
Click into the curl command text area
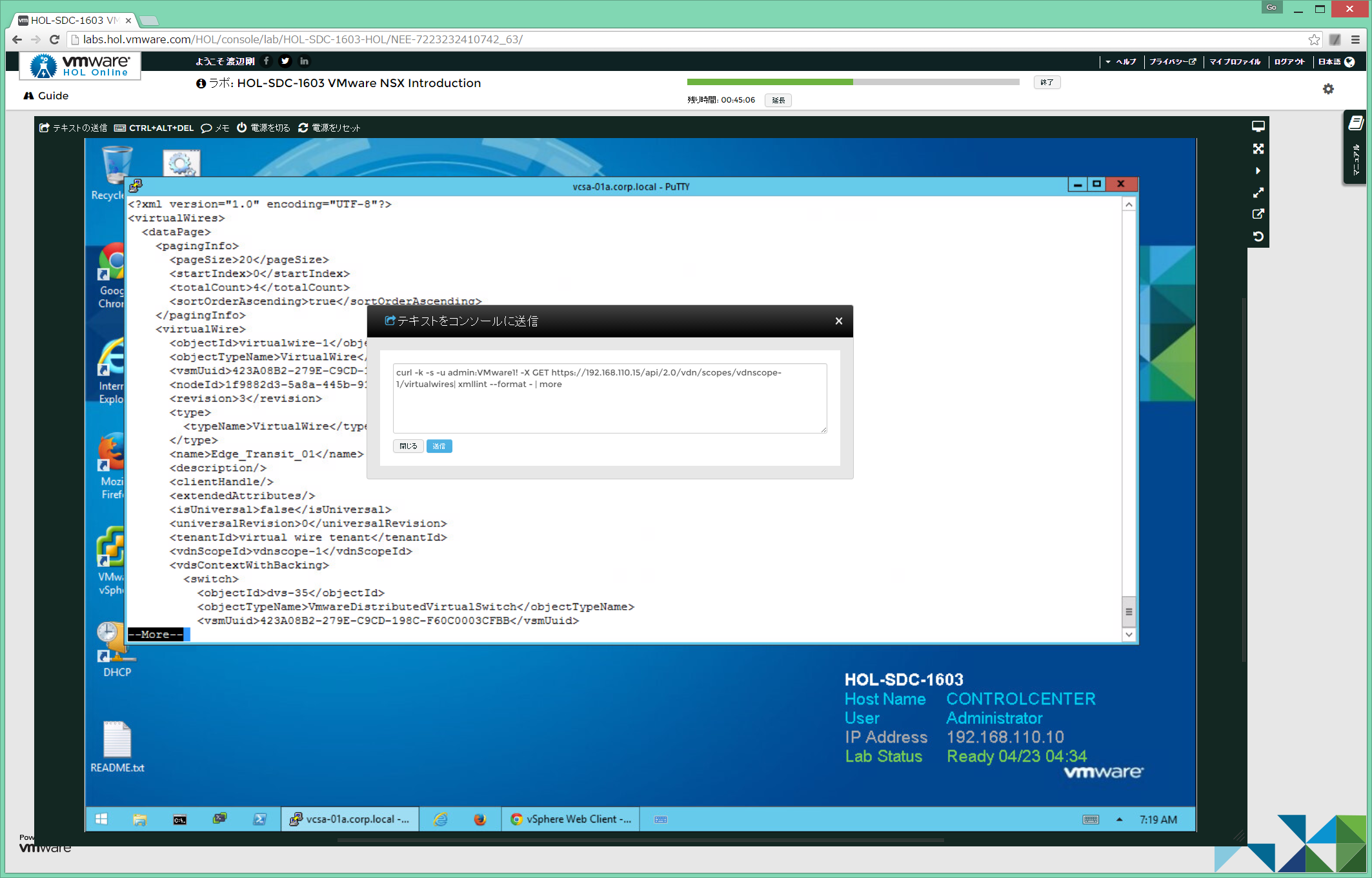[x=609, y=398]
